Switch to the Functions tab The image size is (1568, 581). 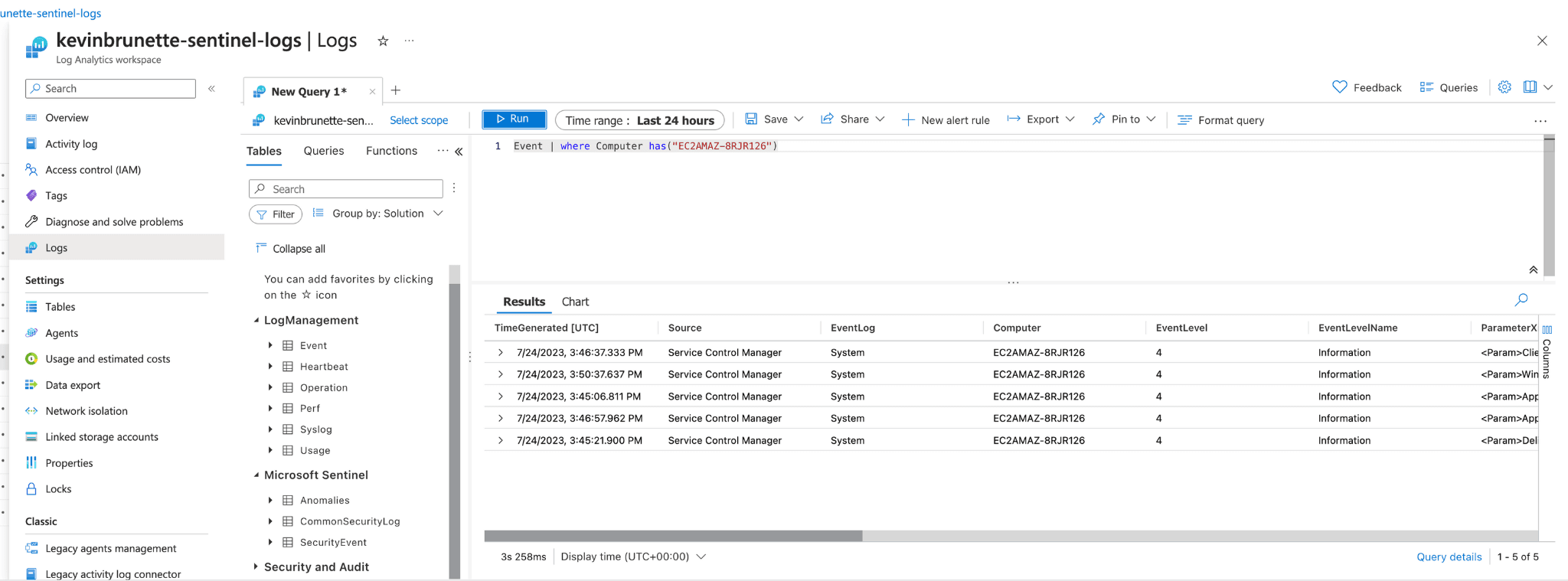click(x=391, y=151)
